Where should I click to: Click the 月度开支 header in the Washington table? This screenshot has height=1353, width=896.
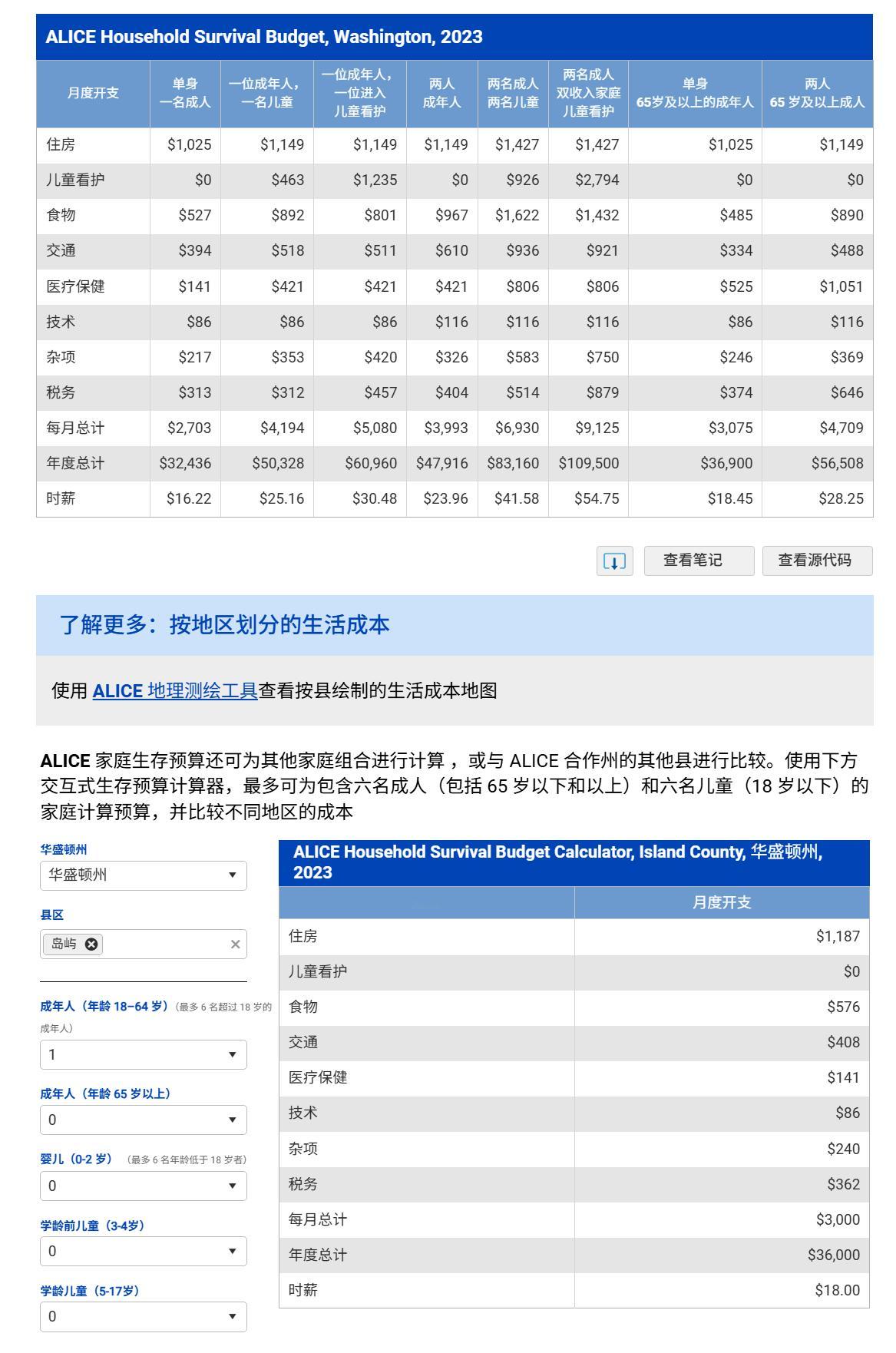(93, 93)
